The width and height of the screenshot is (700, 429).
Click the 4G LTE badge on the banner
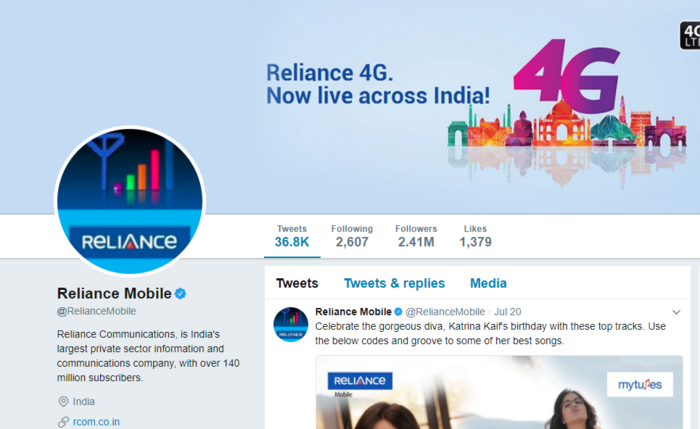[x=690, y=35]
